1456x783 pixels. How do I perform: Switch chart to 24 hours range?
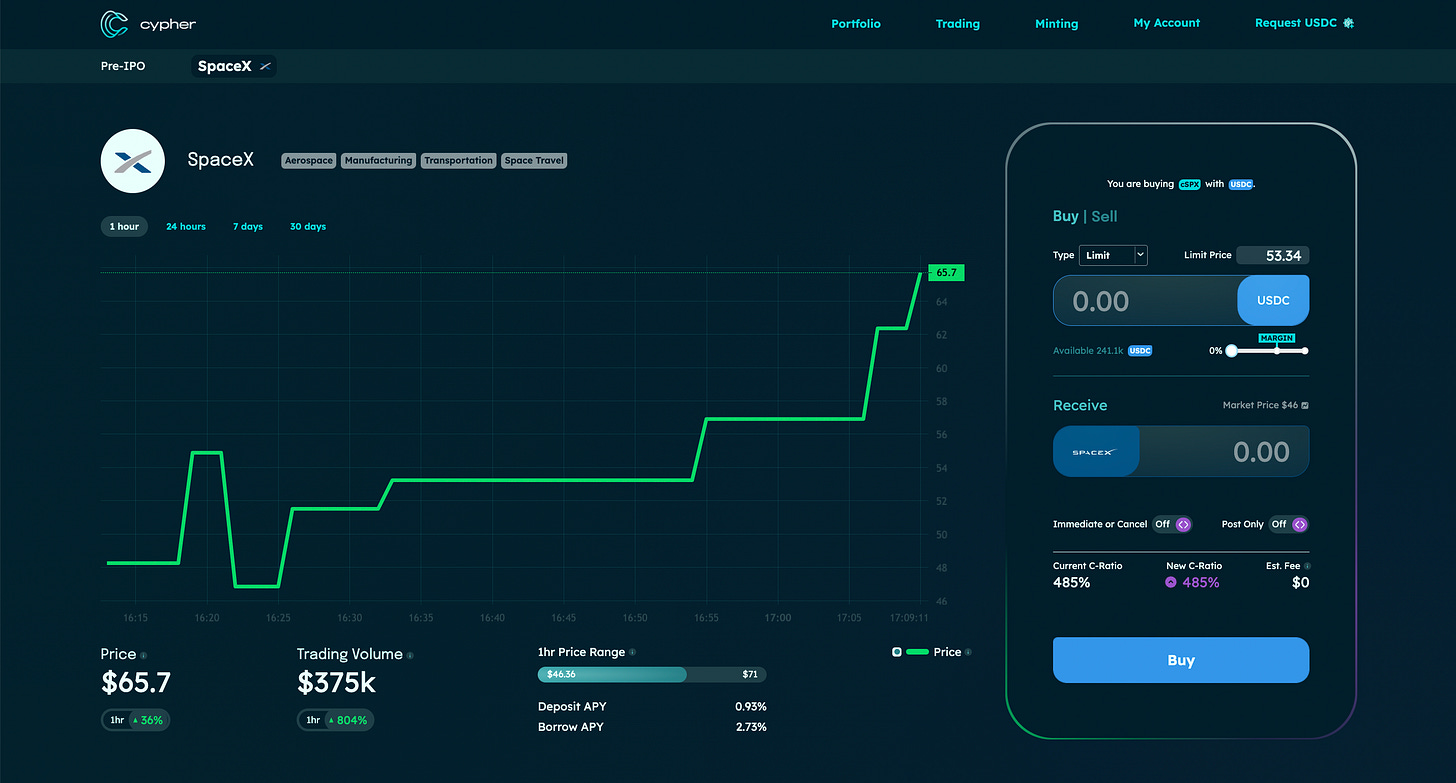coord(186,227)
